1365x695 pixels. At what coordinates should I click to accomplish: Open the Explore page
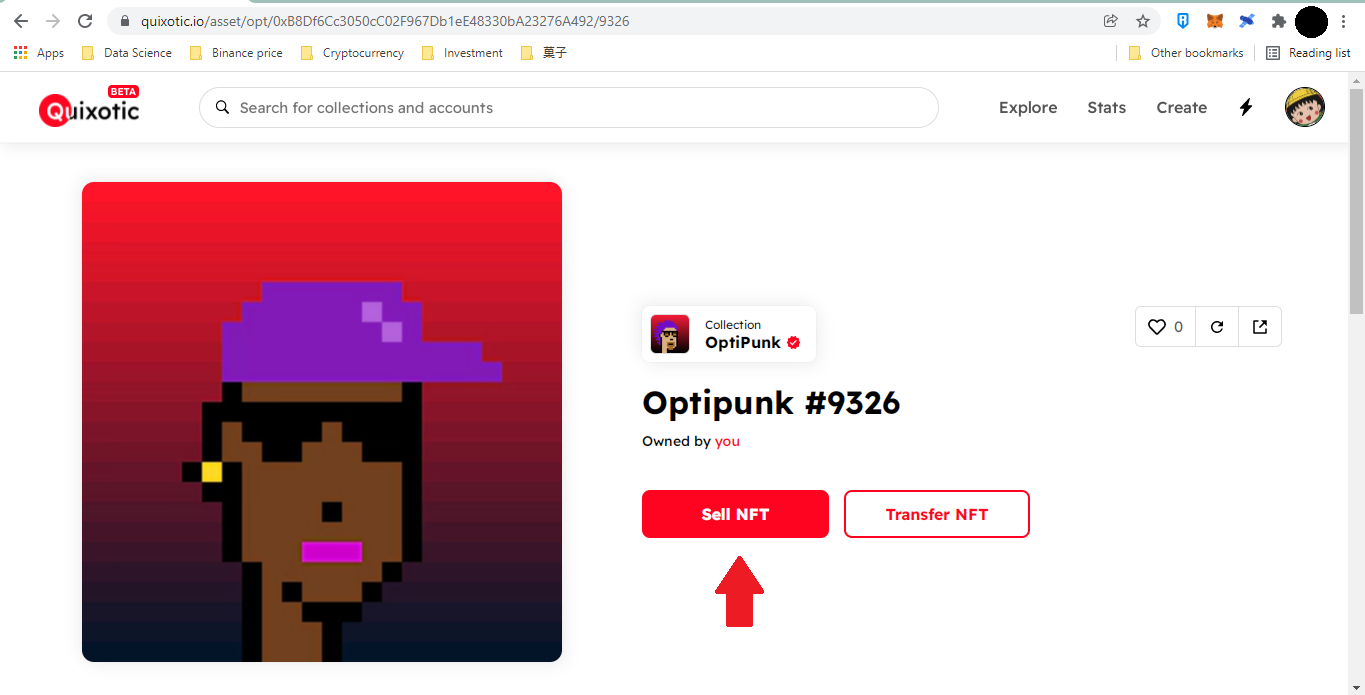click(x=1028, y=107)
